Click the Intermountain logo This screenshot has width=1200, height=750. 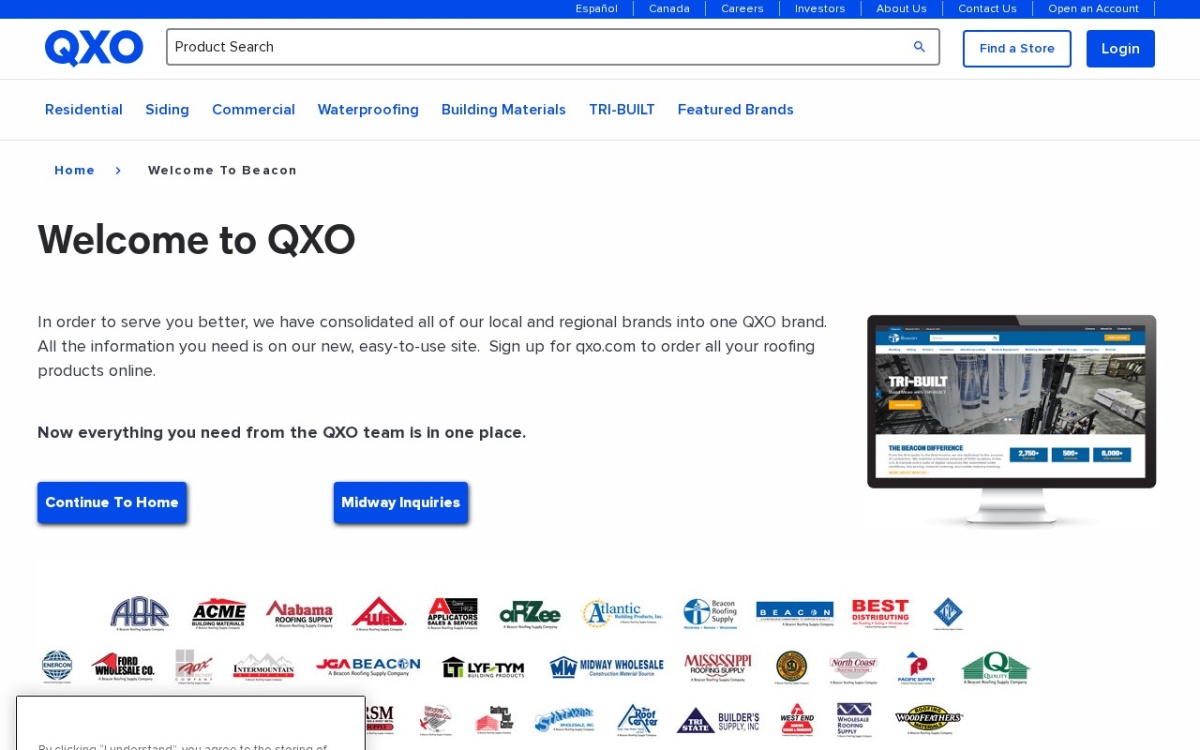264,667
